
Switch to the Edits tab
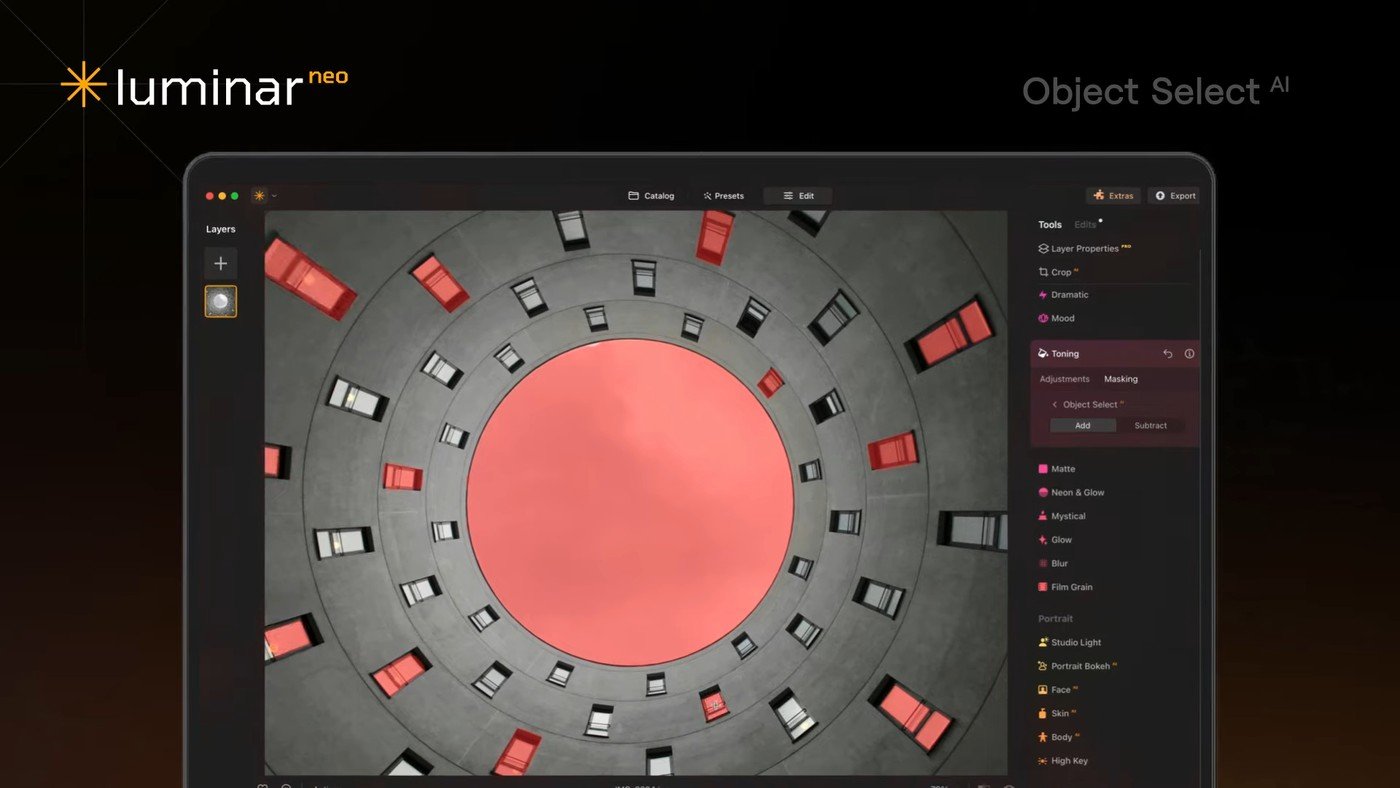pyautogui.click(x=1085, y=225)
